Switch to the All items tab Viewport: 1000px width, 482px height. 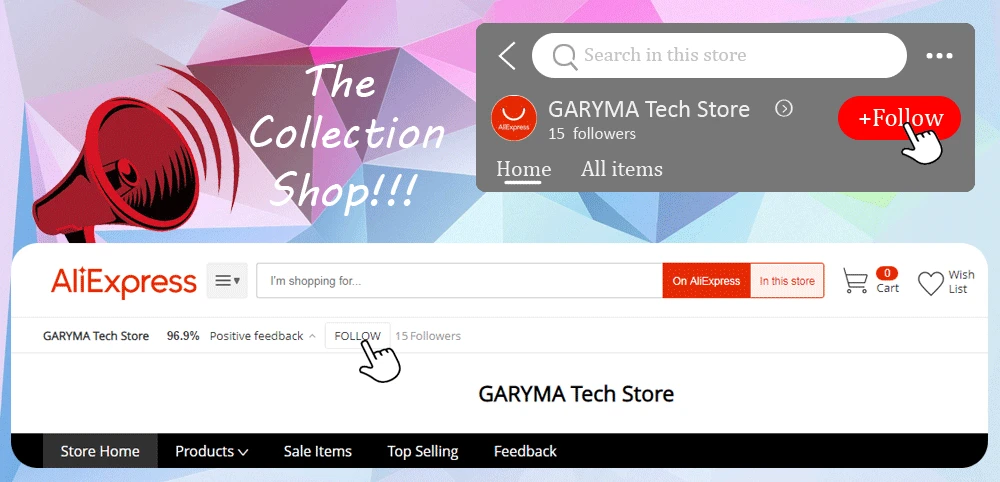click(621, 169)
